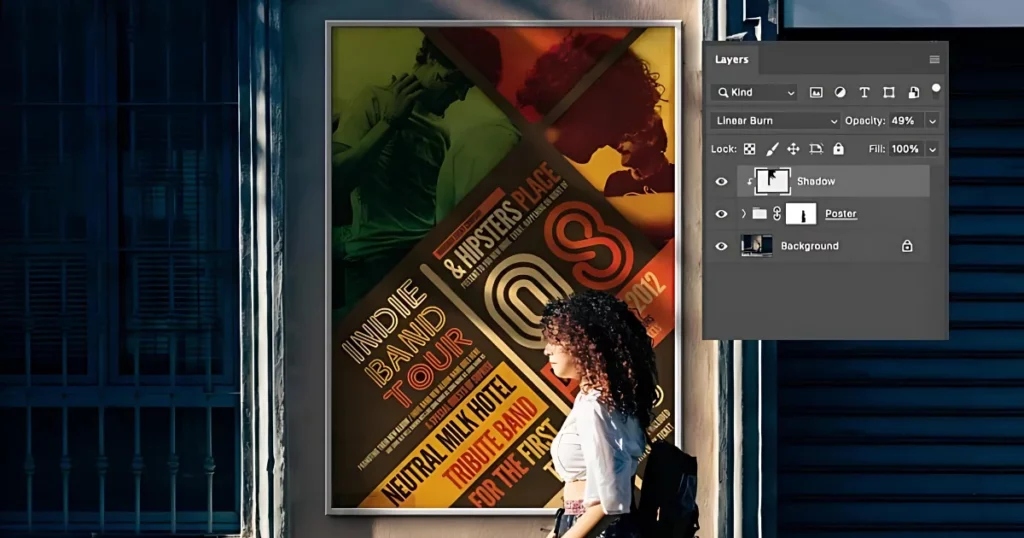Expand the Poster group chevron

click(743, 214)
